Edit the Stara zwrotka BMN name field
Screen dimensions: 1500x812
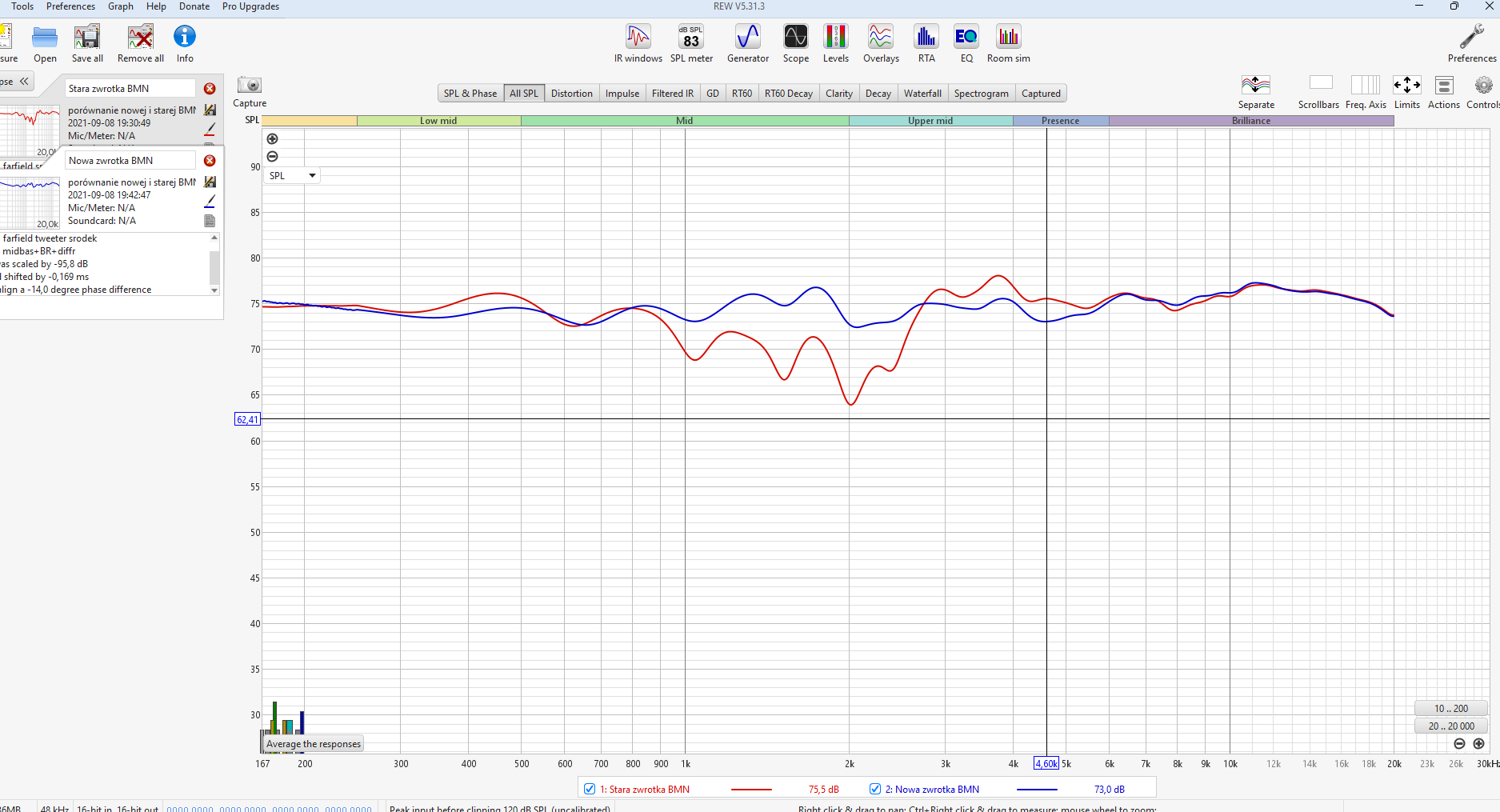(x=130, y=89)
